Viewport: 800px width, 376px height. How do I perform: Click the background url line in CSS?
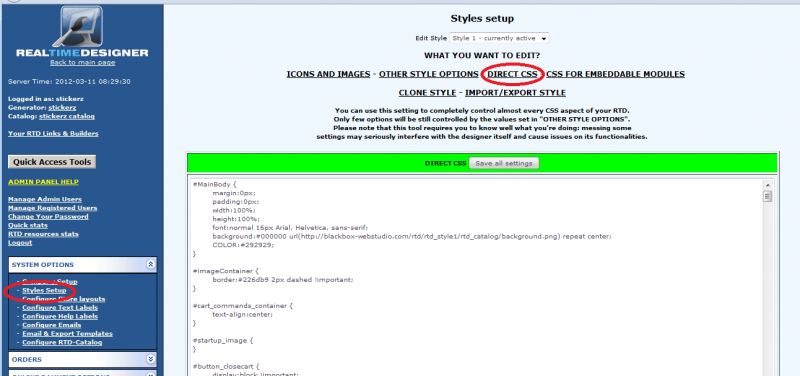click(412, 236)
